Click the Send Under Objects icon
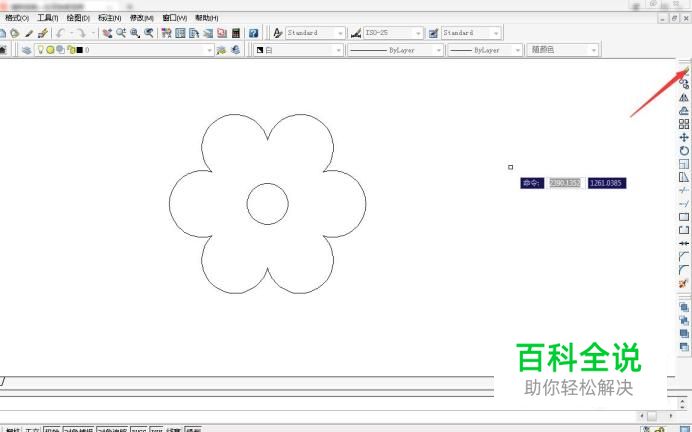 coord(684,347)
